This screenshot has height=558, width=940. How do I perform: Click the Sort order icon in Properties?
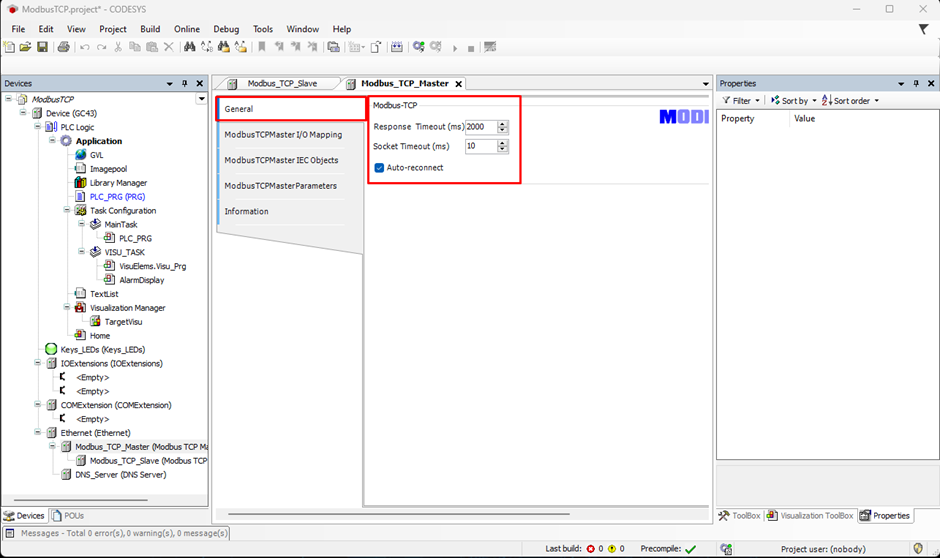pyautogui.click(x=827, y=101)
